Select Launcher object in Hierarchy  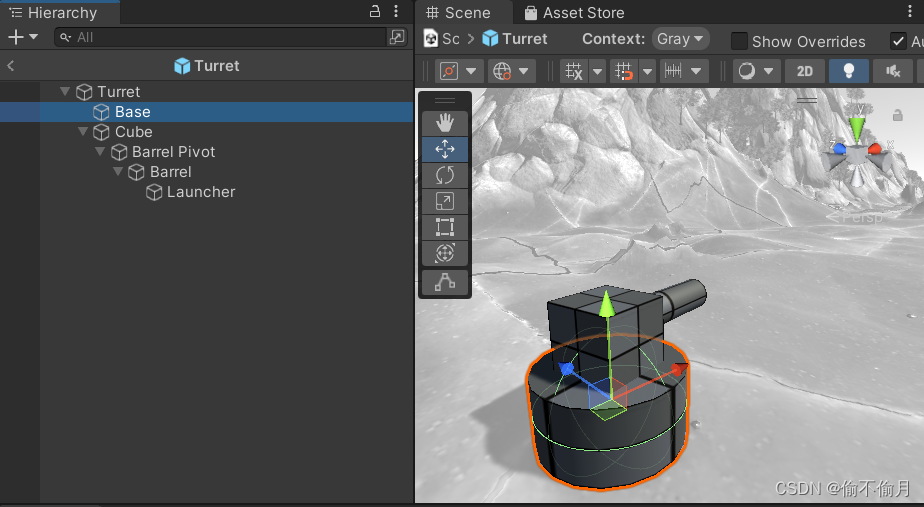click(x=200, y=192)
